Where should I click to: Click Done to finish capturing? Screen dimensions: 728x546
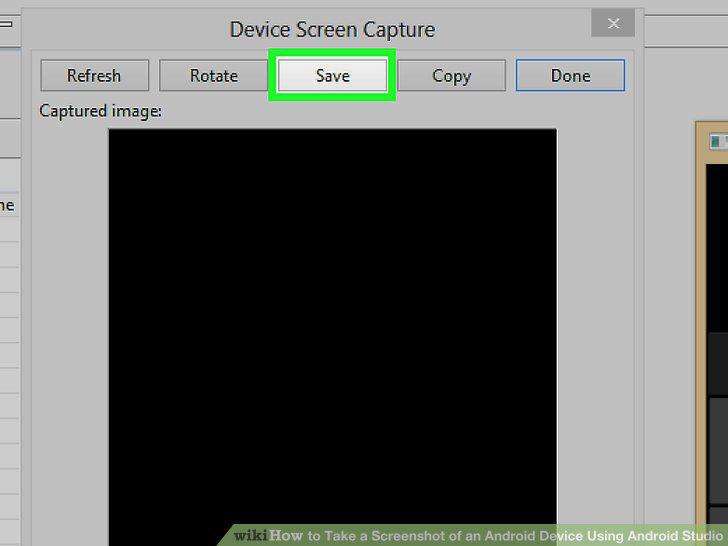570,75
